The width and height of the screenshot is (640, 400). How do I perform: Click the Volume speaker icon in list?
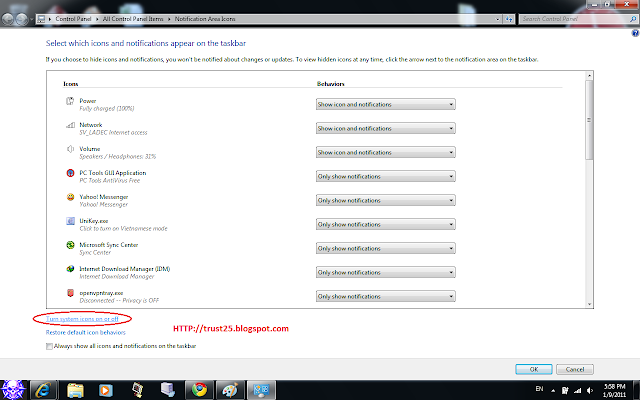(x=70, y=149)
